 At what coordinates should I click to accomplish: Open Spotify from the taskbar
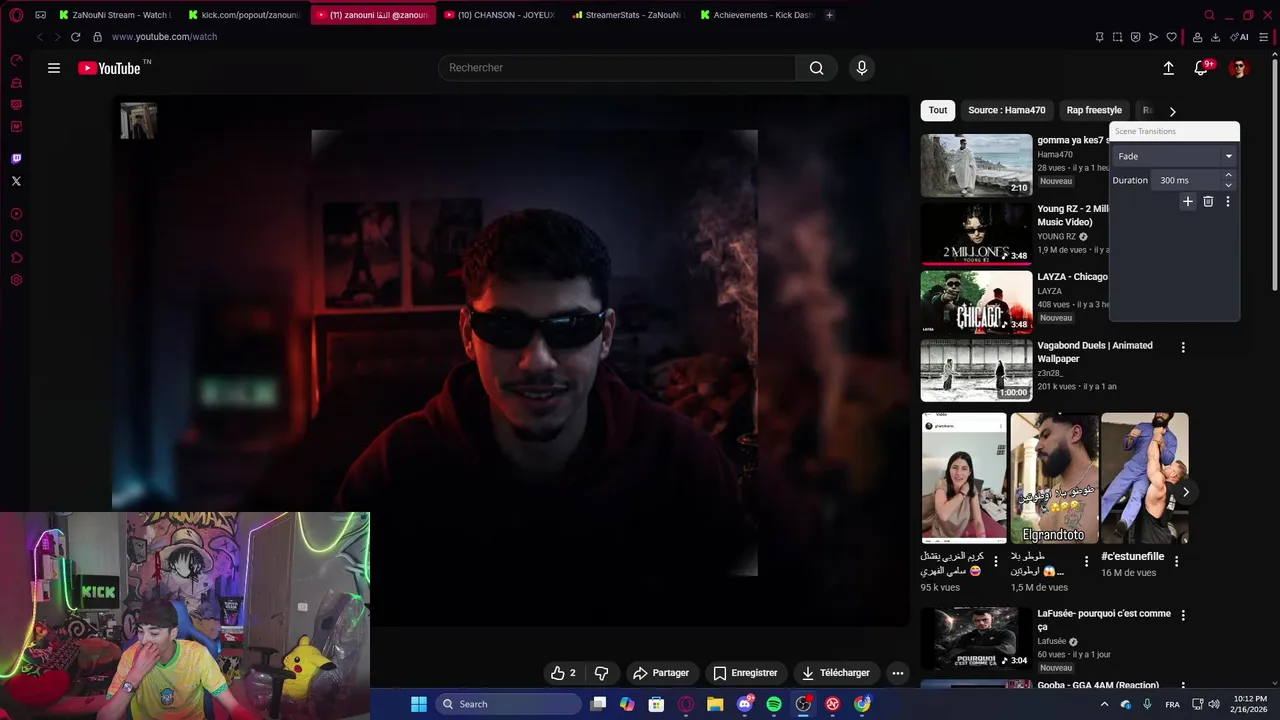774,704
